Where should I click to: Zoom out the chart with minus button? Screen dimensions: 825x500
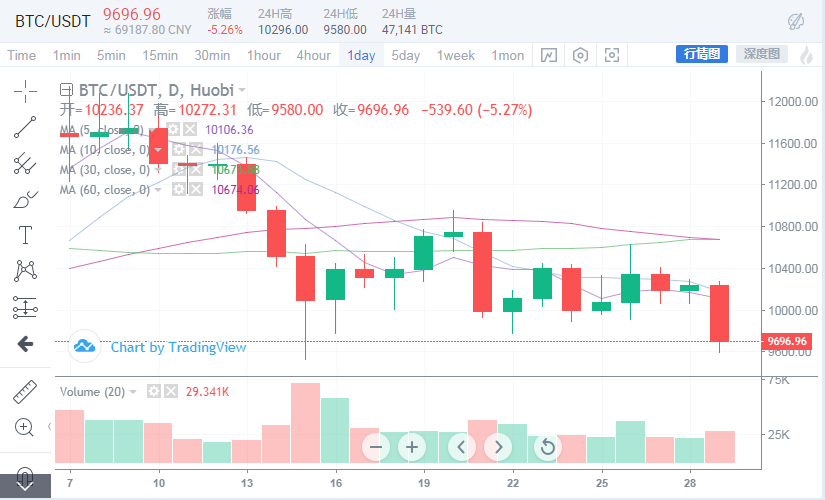click(376, 446)
